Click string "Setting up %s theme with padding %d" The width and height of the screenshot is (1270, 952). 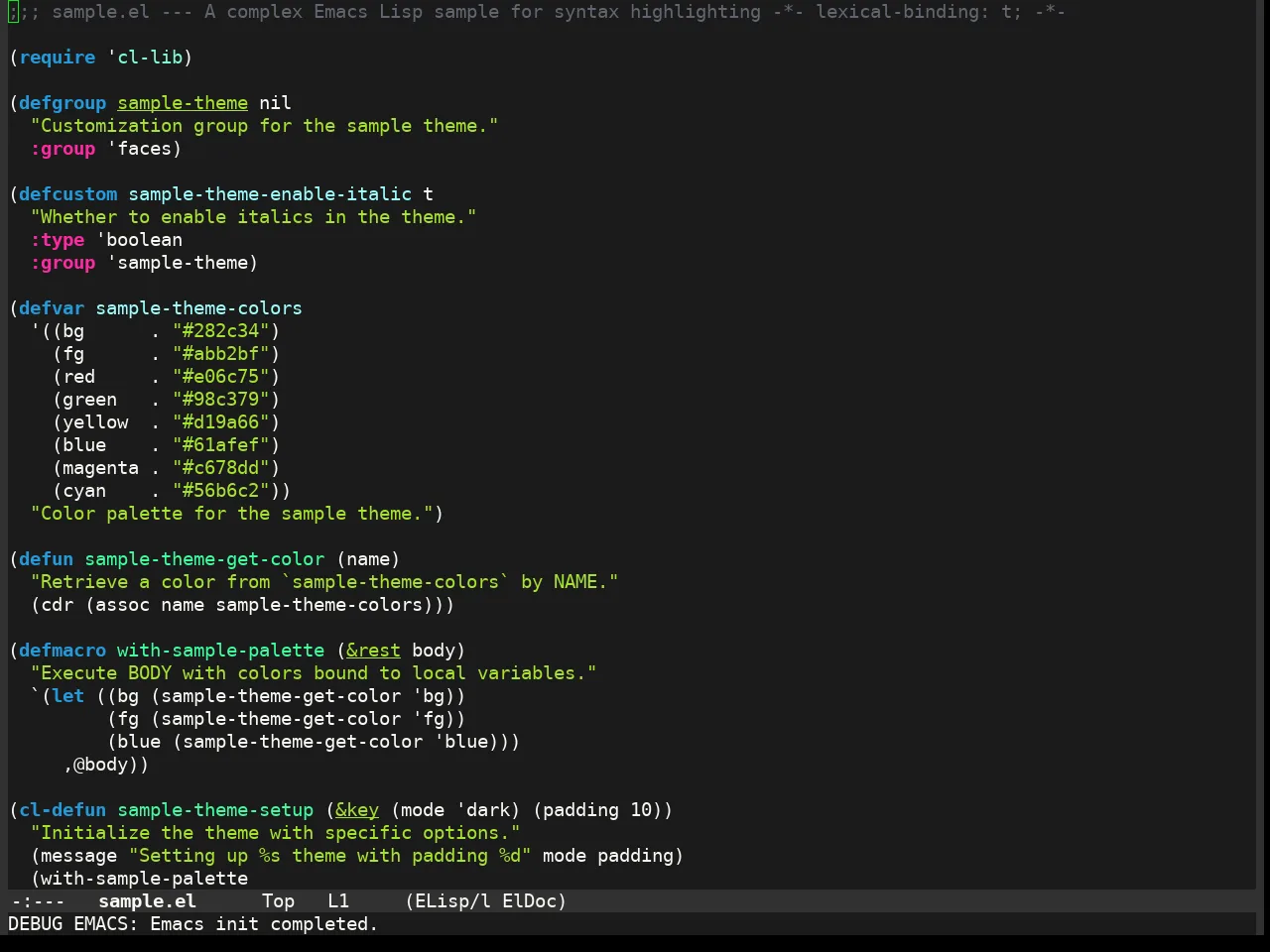point(330,856)
